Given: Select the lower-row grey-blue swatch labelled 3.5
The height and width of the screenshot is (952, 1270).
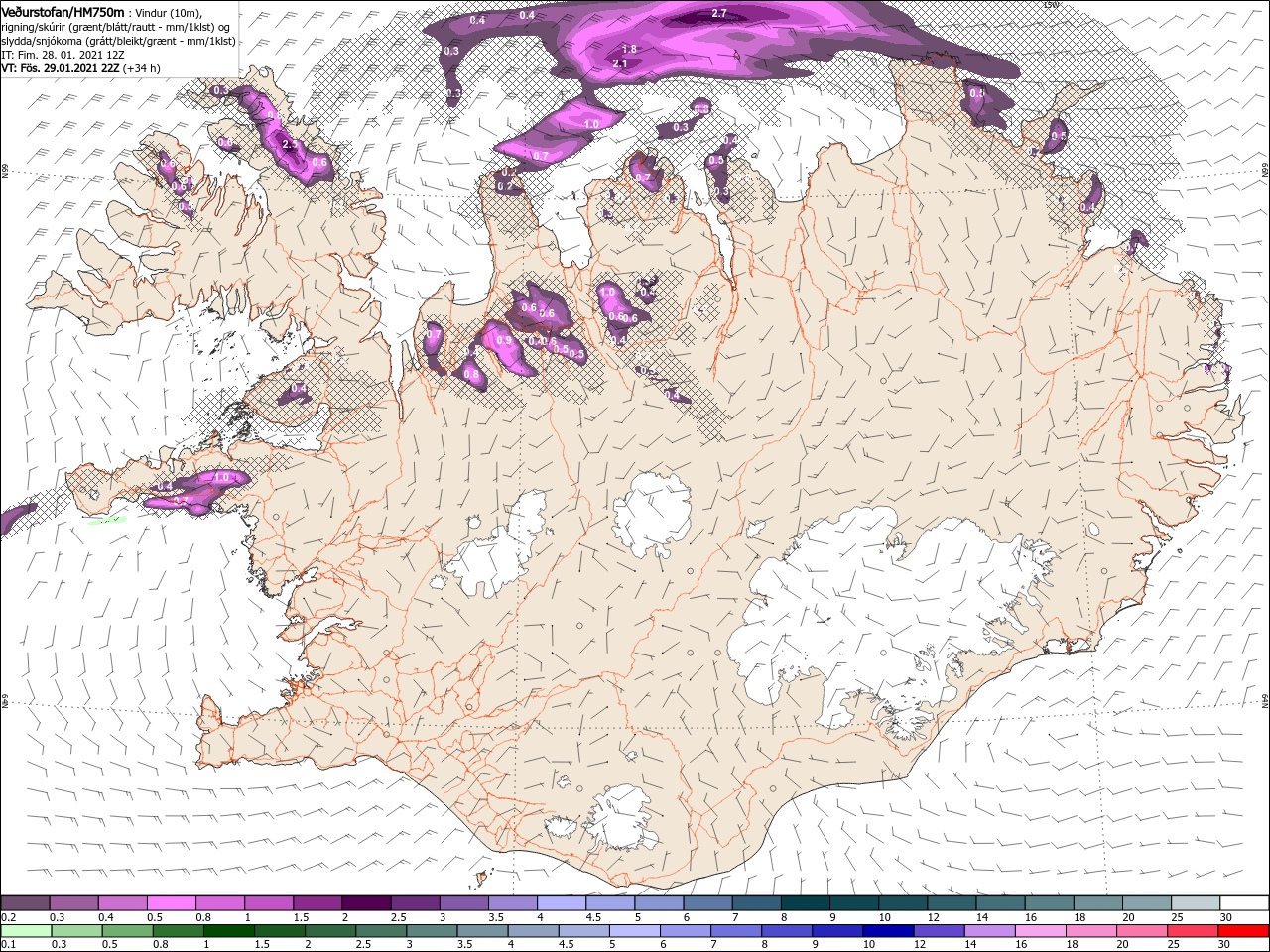Looking at the screenshot, I should [x=482, y=931].
